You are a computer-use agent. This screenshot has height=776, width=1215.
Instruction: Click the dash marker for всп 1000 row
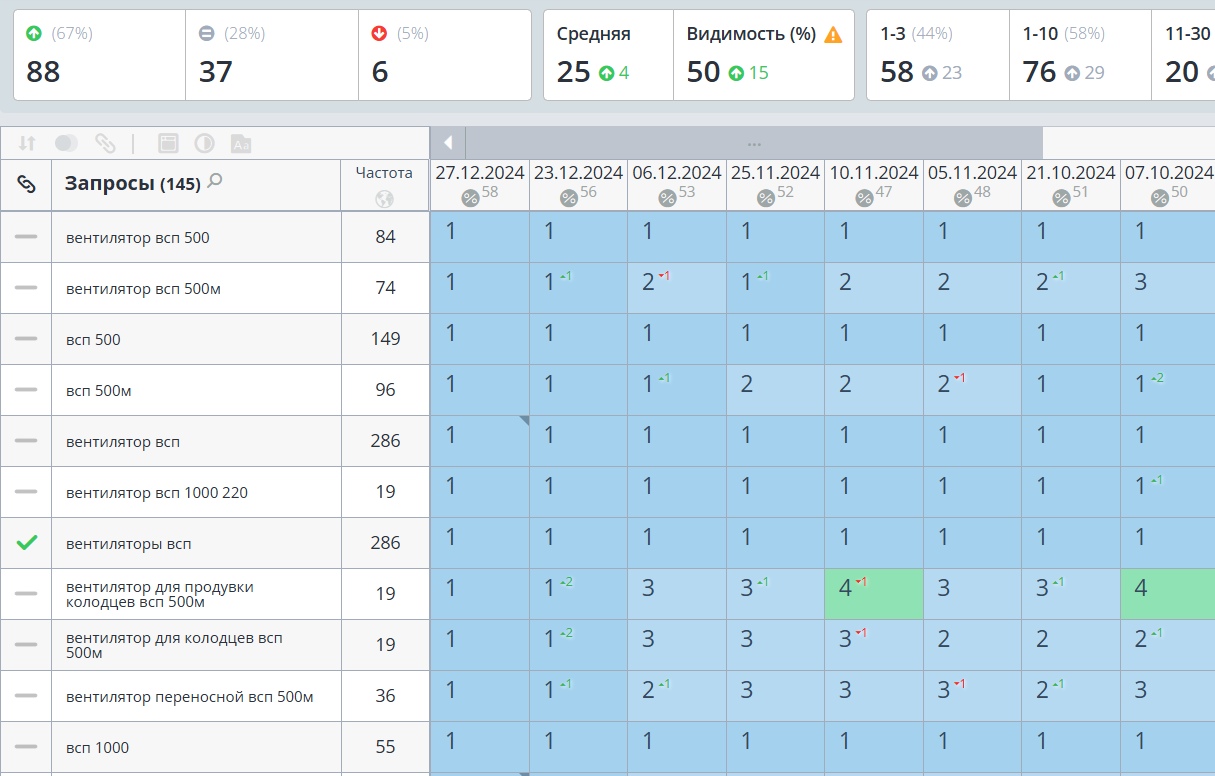[26, 747]
